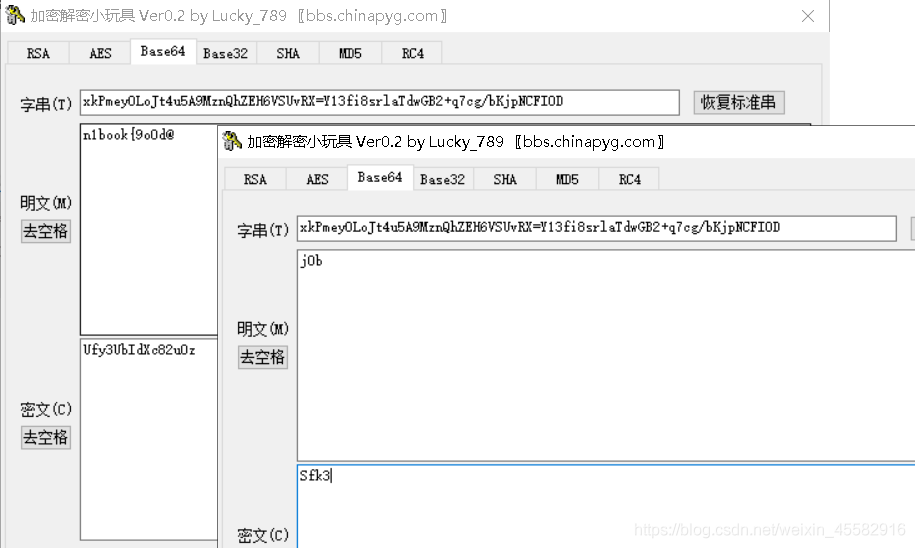Image resolution: width=915 pixels, height=548 pixels.
Task: Open RSA tab in back window
Action: tap(38, 53)
